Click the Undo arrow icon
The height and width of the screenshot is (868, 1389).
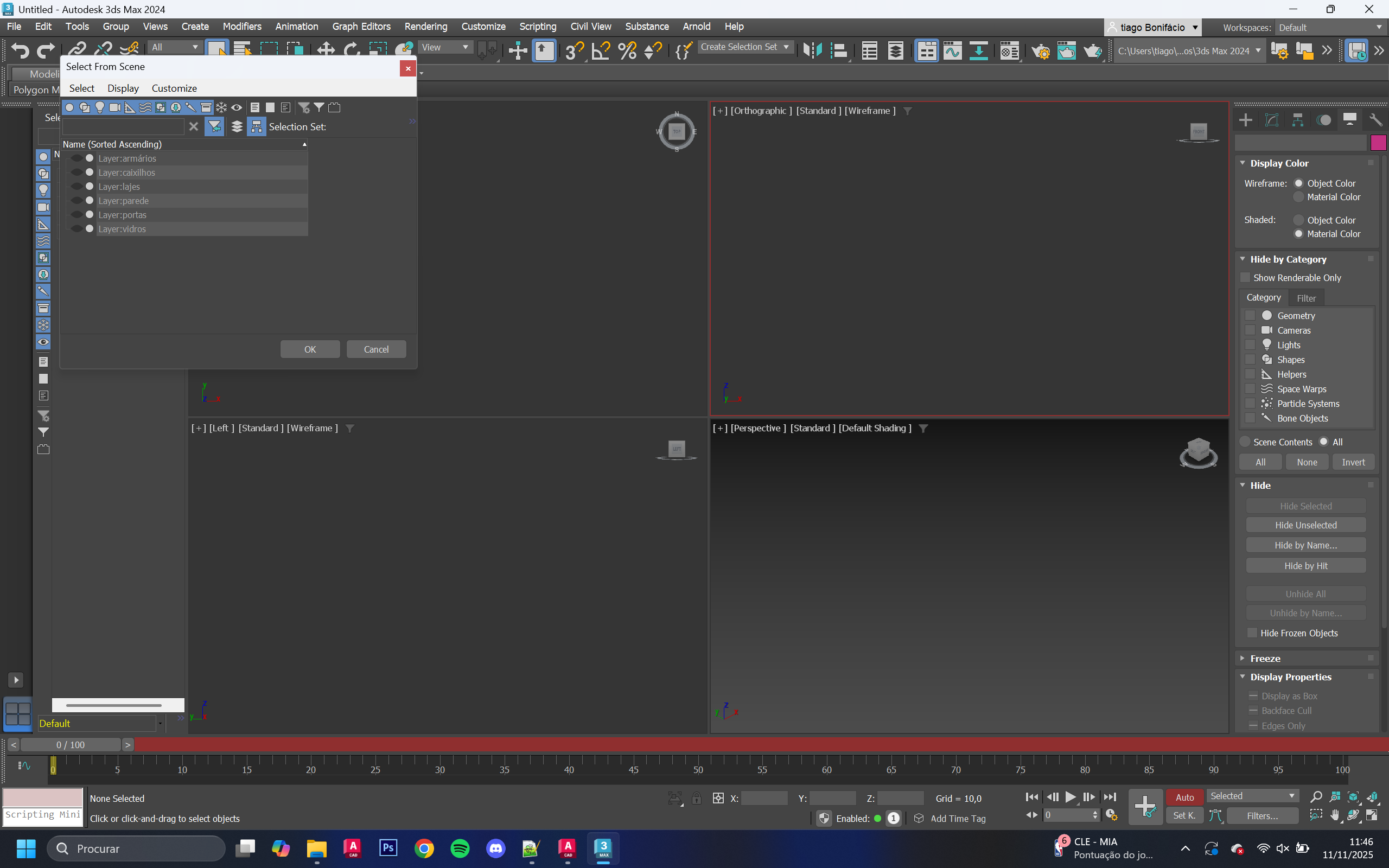click(x=20, y=51)
